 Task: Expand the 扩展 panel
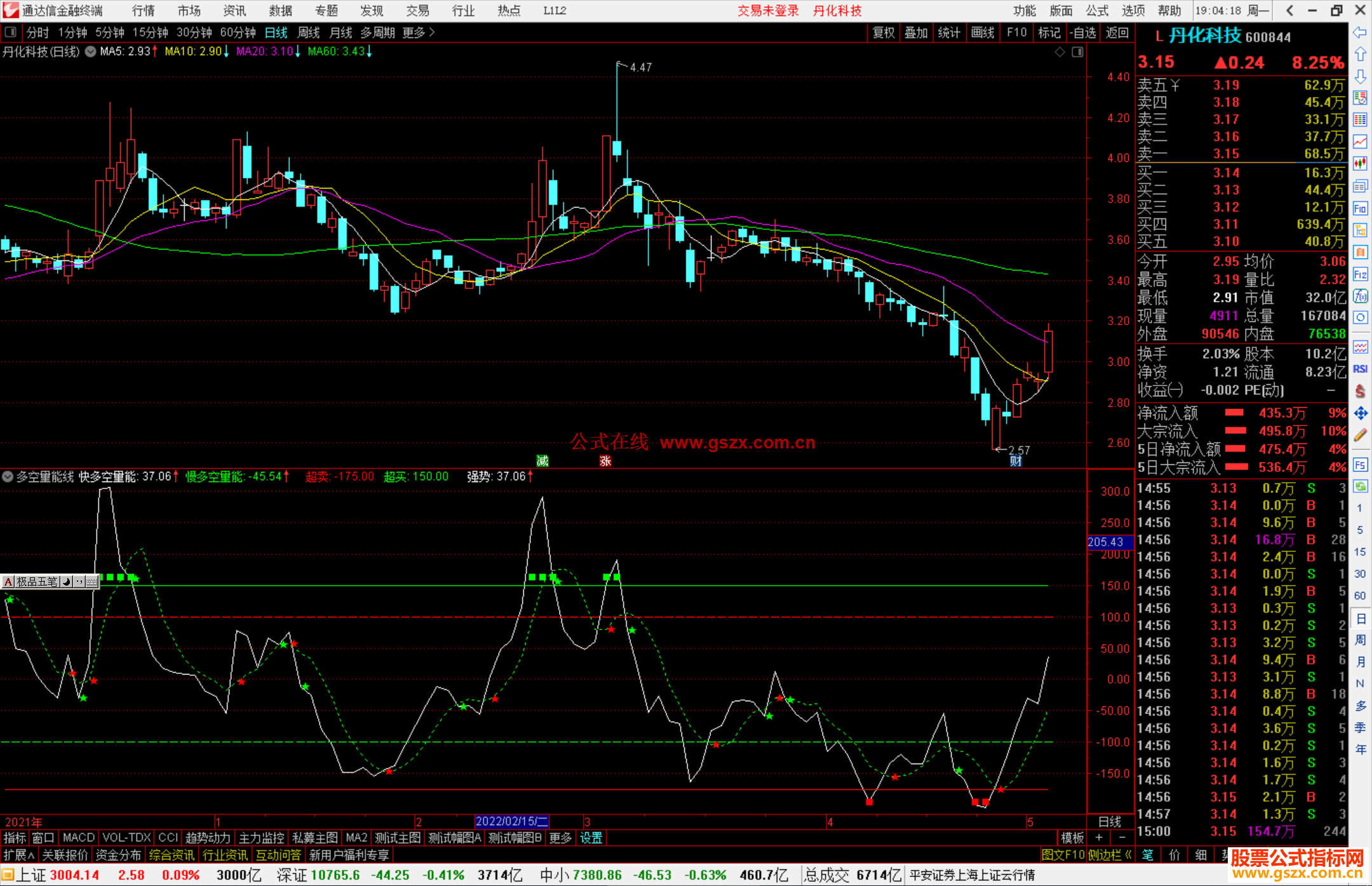[x=19, y=855]
